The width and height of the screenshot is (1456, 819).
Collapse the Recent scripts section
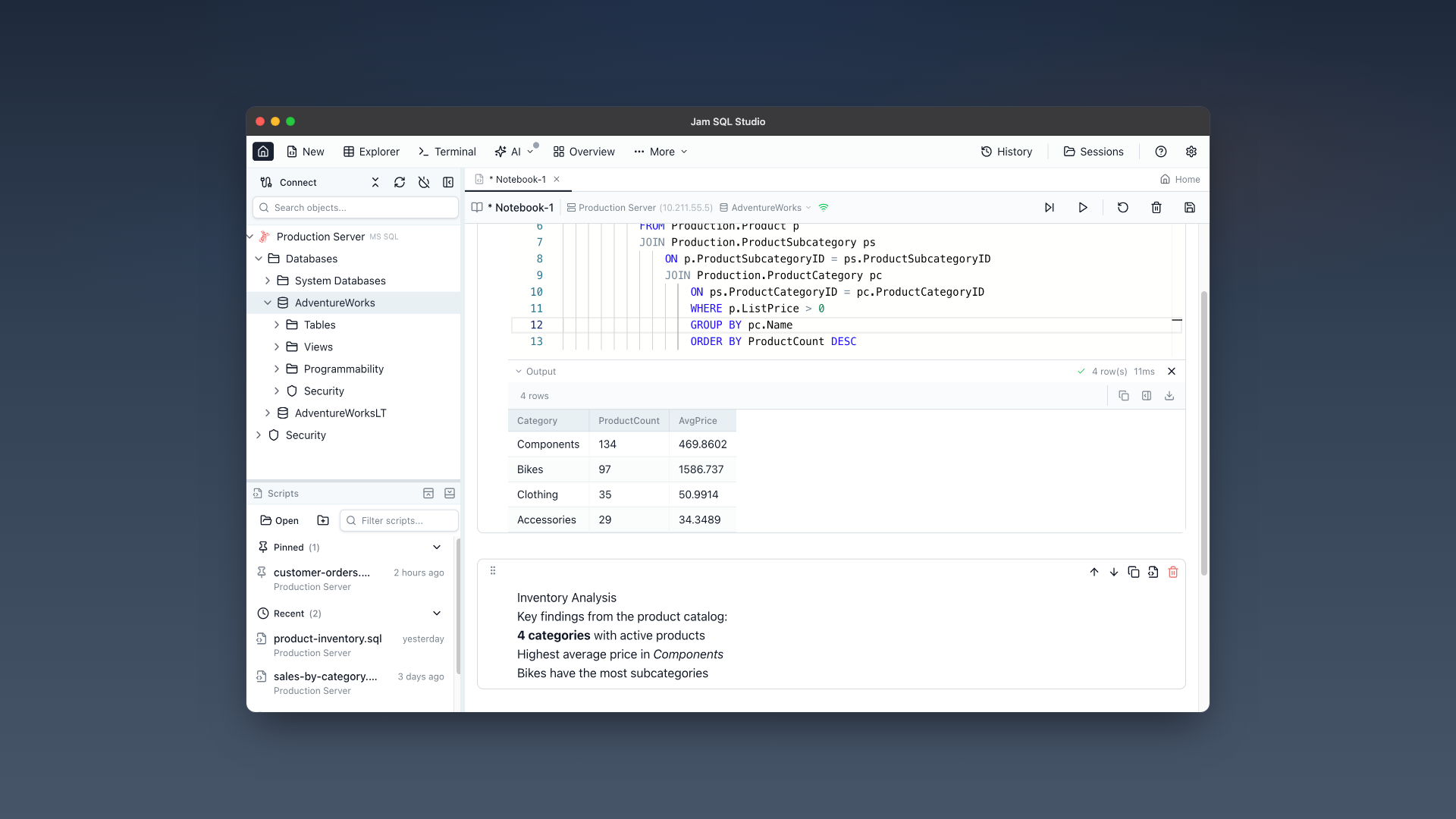pos(437,613)
